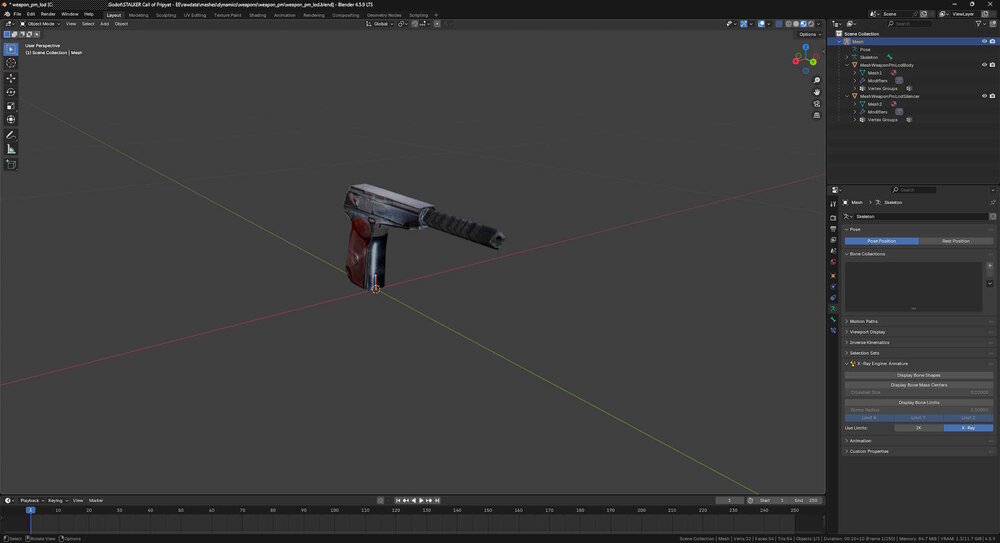The image size is (1000, 543).
Task: Choose the Add Cube tool
Action: click(x=11, y=164)
